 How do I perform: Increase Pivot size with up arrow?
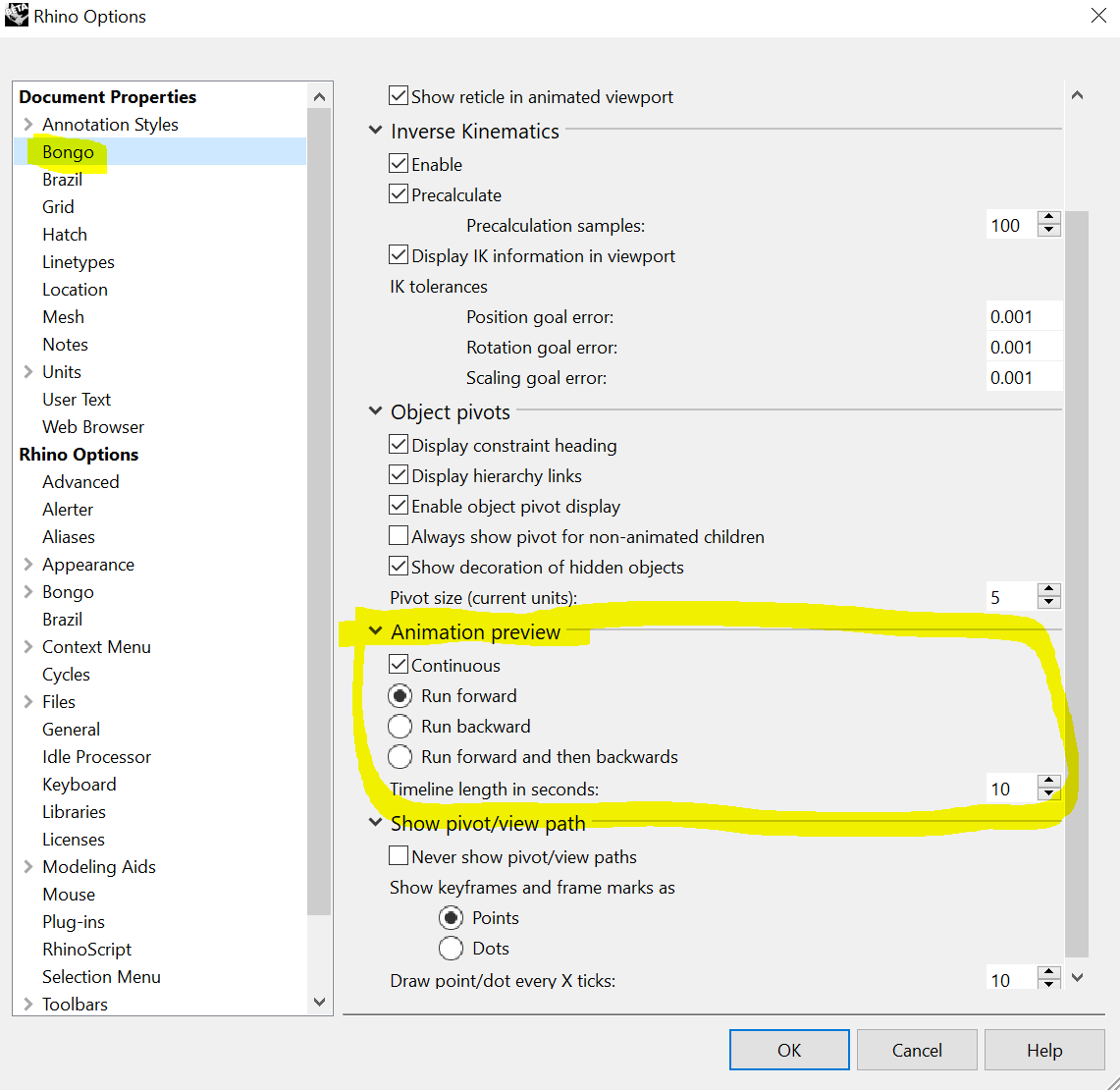pos(1048,589)
